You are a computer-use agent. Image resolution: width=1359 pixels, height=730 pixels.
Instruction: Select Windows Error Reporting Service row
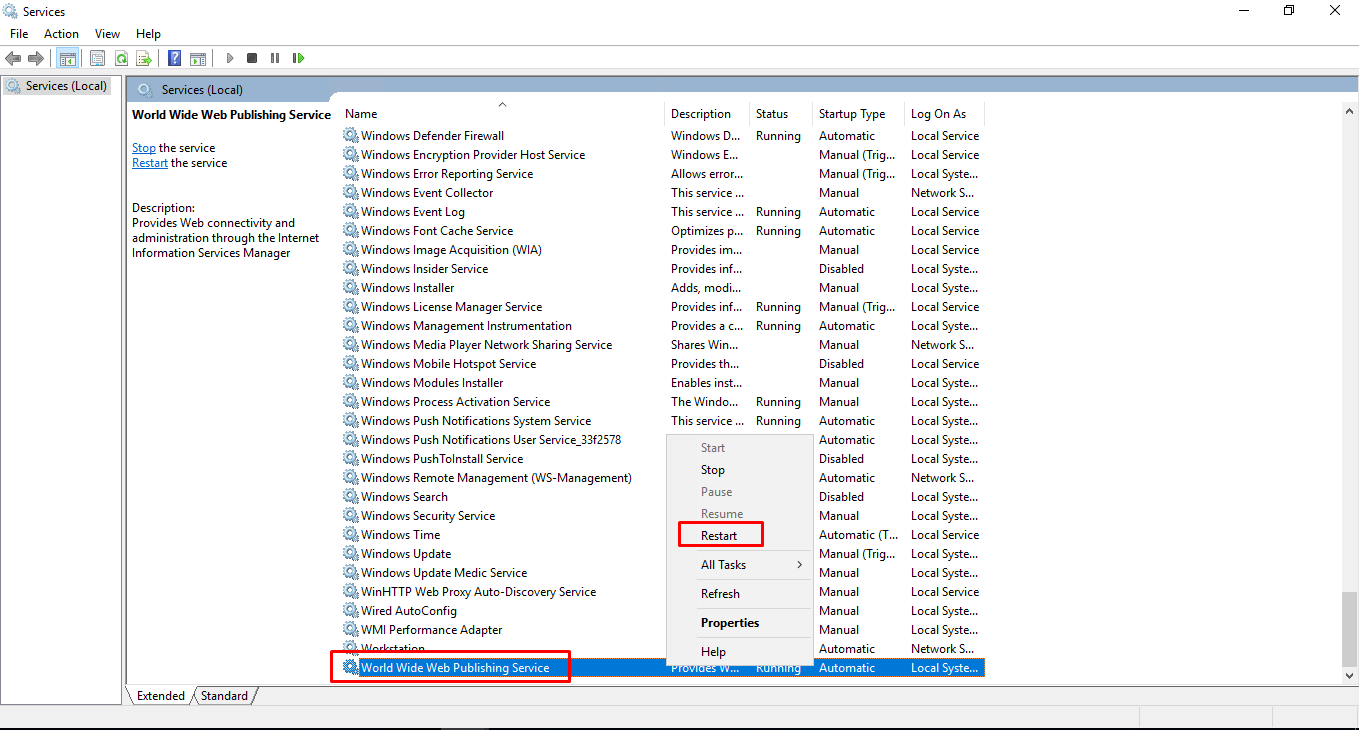coord(662,174)
